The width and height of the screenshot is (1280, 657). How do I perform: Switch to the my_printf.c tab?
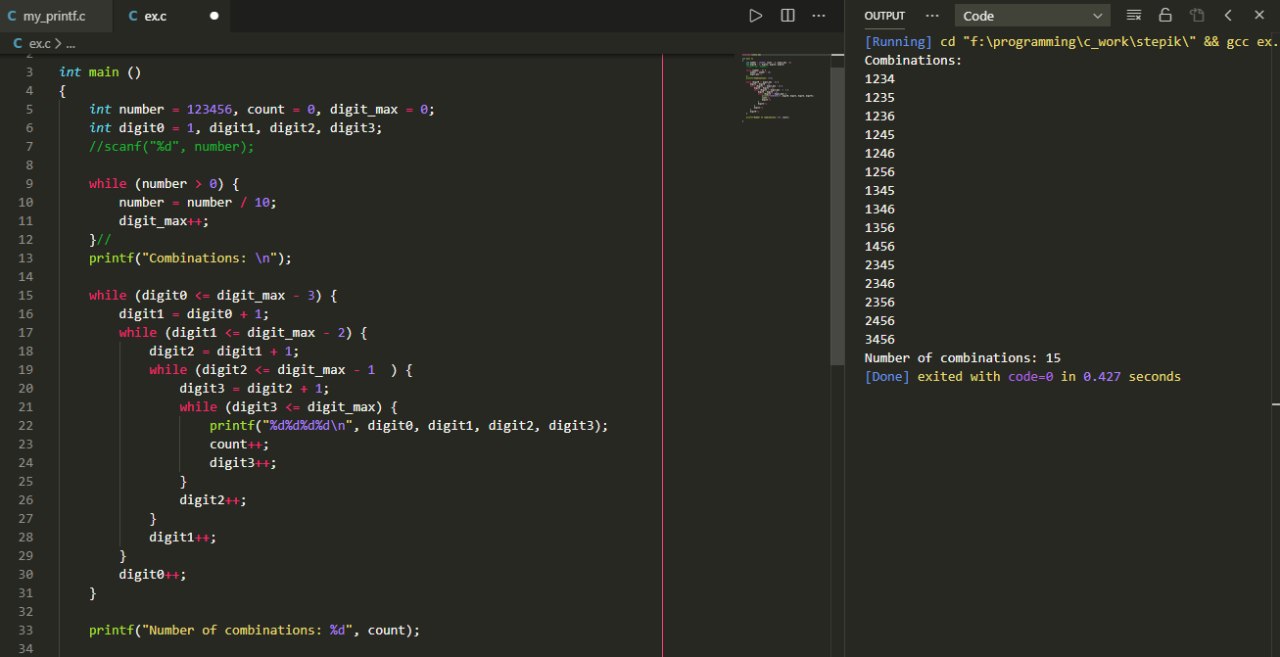point(55,16)
